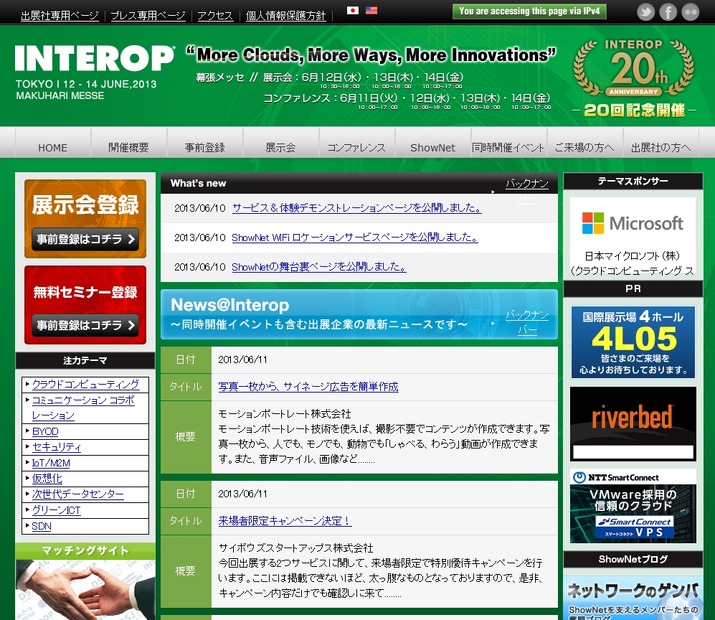Open ShowNet WiFi ロケーションサービス news link

point(355,238)
